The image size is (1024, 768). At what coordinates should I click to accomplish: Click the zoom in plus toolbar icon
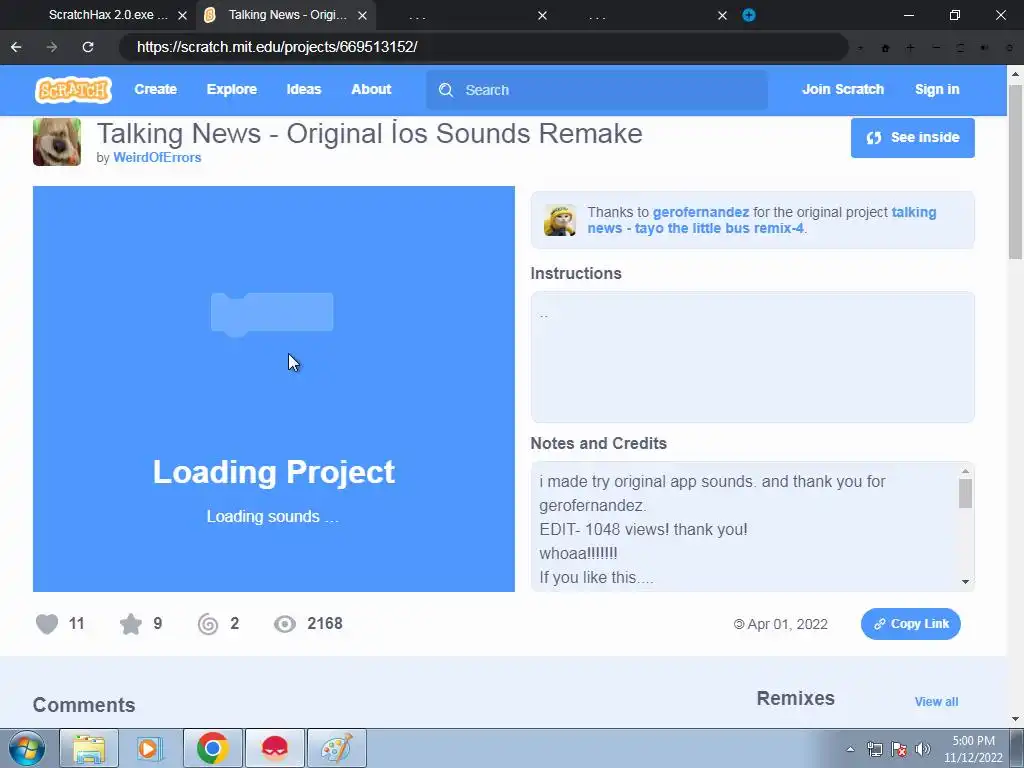click(x=910, y=48)
